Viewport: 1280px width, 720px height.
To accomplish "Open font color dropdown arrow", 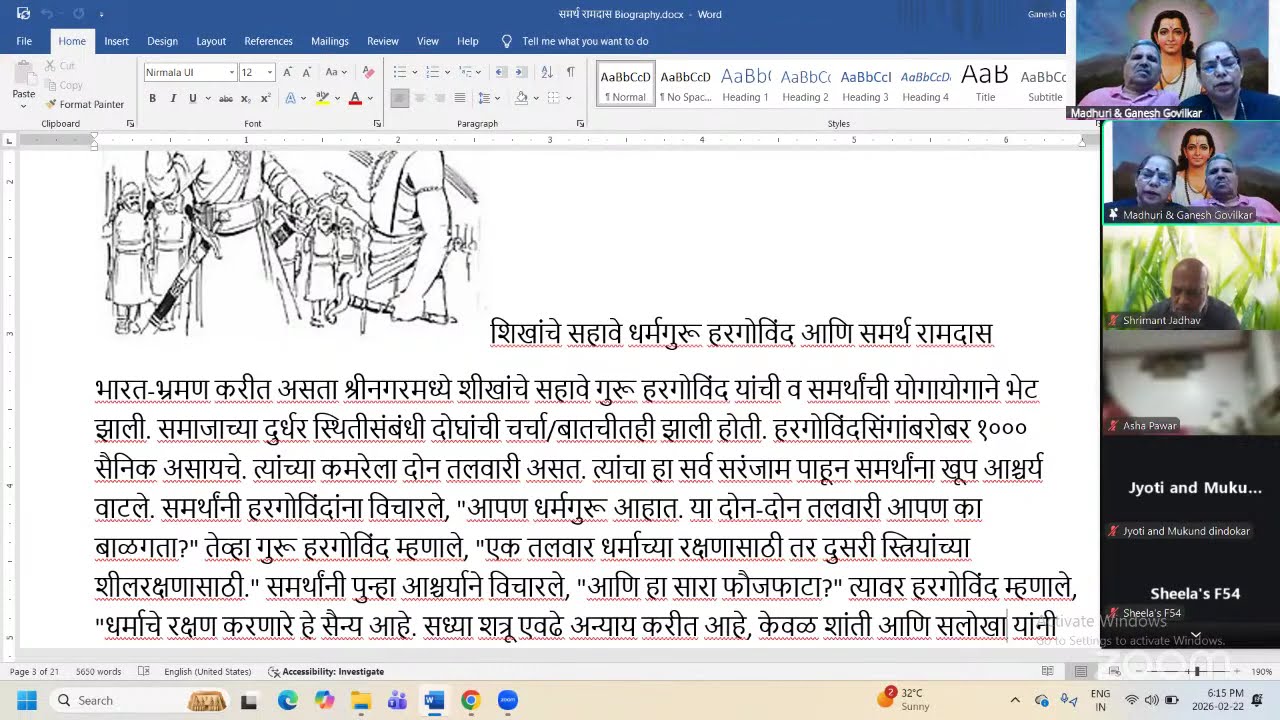I will tap(370, 98).
